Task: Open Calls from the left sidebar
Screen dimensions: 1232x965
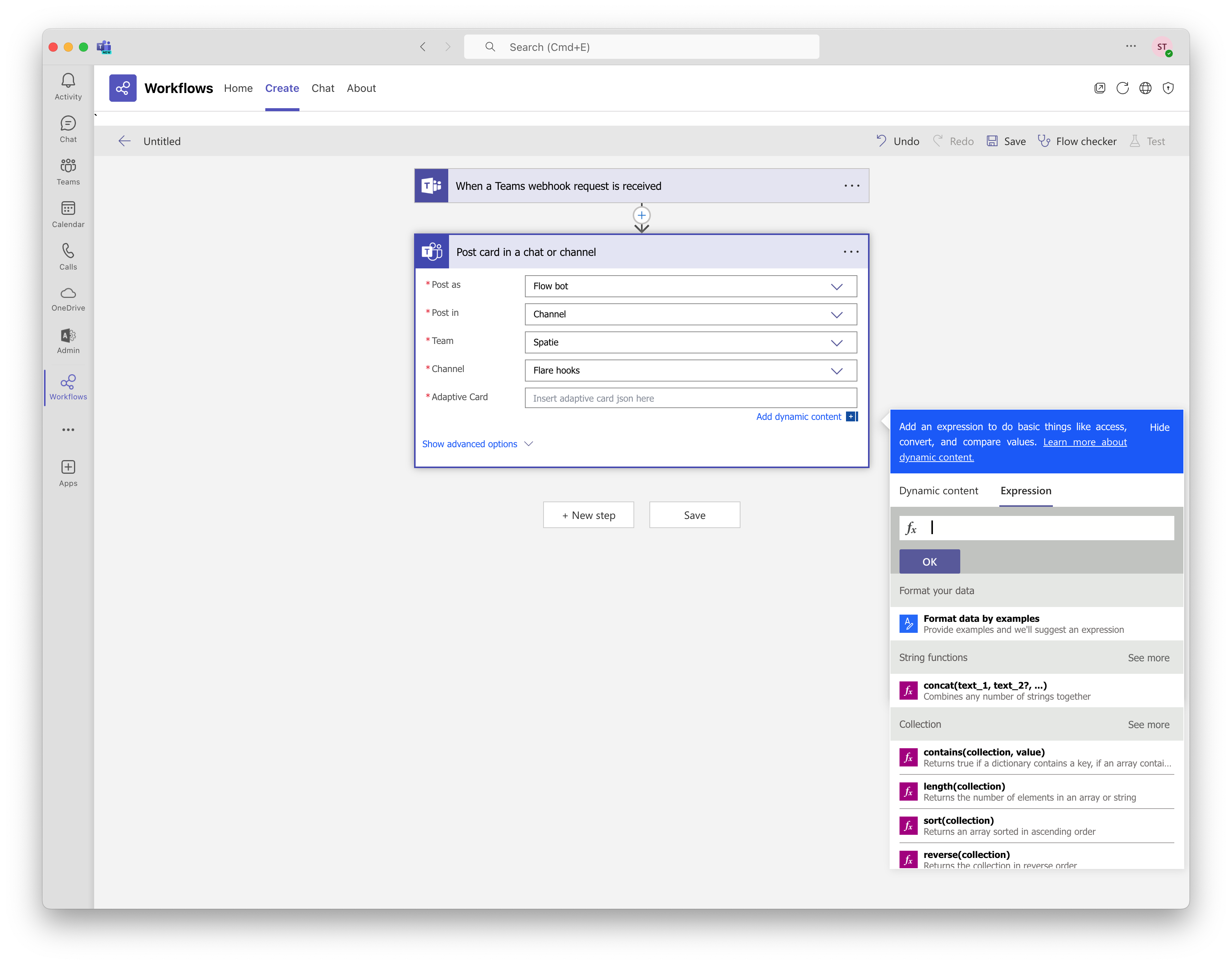Action: coord(68,256)
